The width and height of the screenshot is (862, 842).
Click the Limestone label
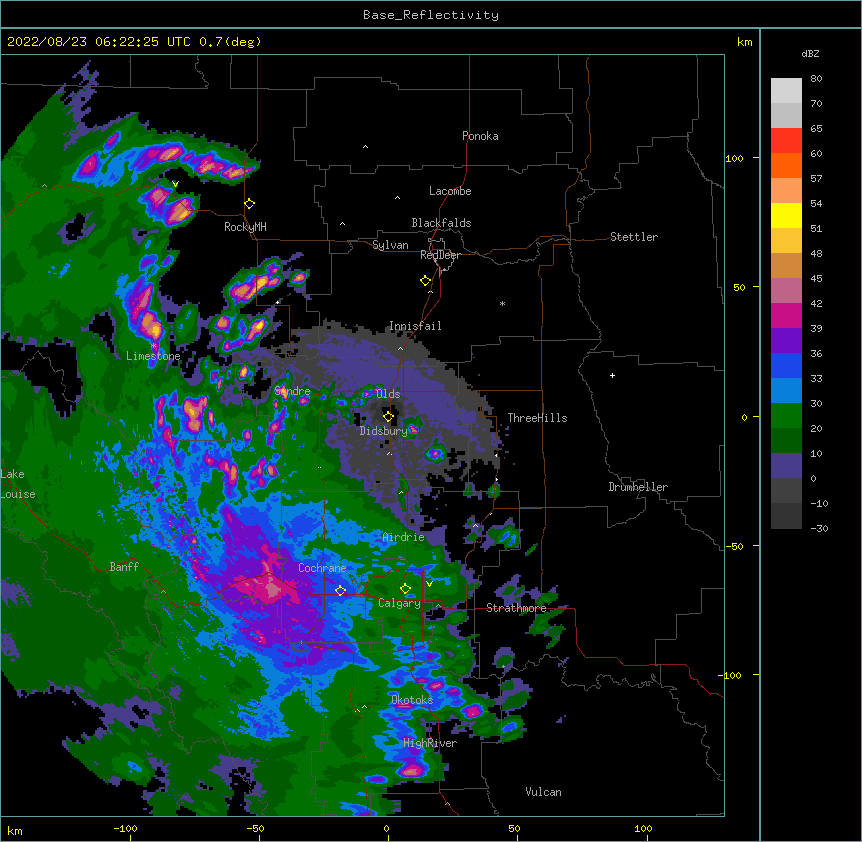(x=153, y=356)
